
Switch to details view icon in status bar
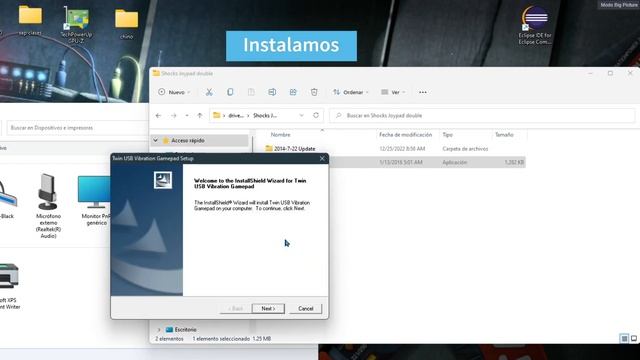point(624,338)
